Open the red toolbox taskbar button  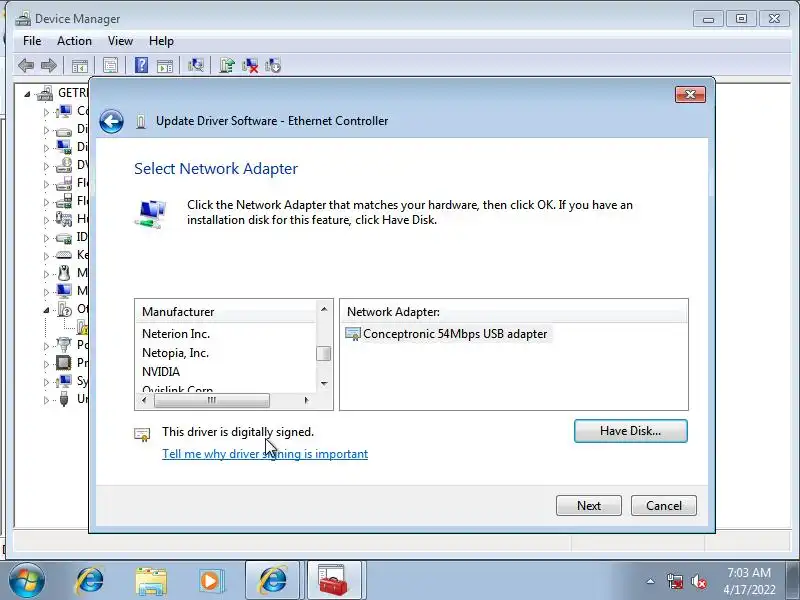click(x=334, y=581)
